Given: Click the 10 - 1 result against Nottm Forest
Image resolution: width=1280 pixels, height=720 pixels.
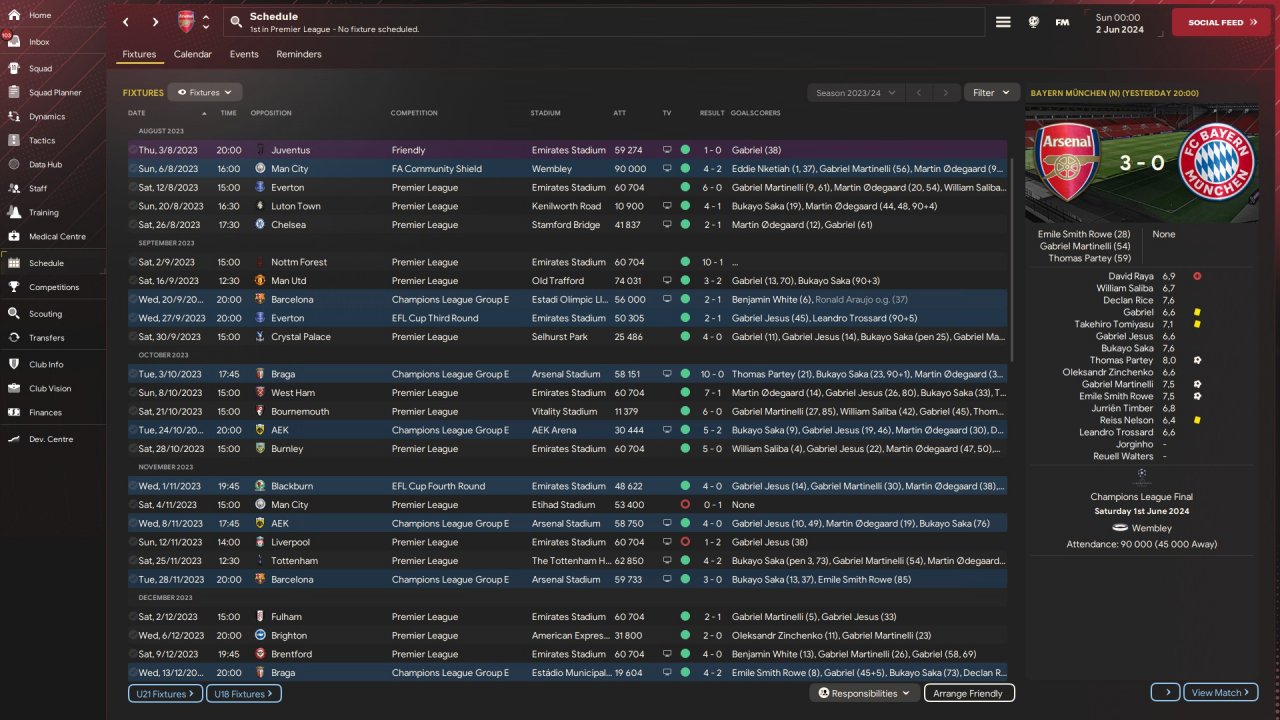Looking at the screenshot, I should coord(711,262).
